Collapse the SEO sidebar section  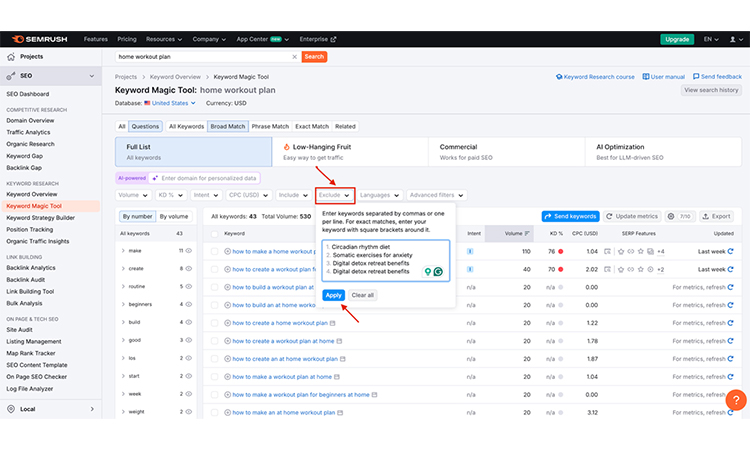91,76
